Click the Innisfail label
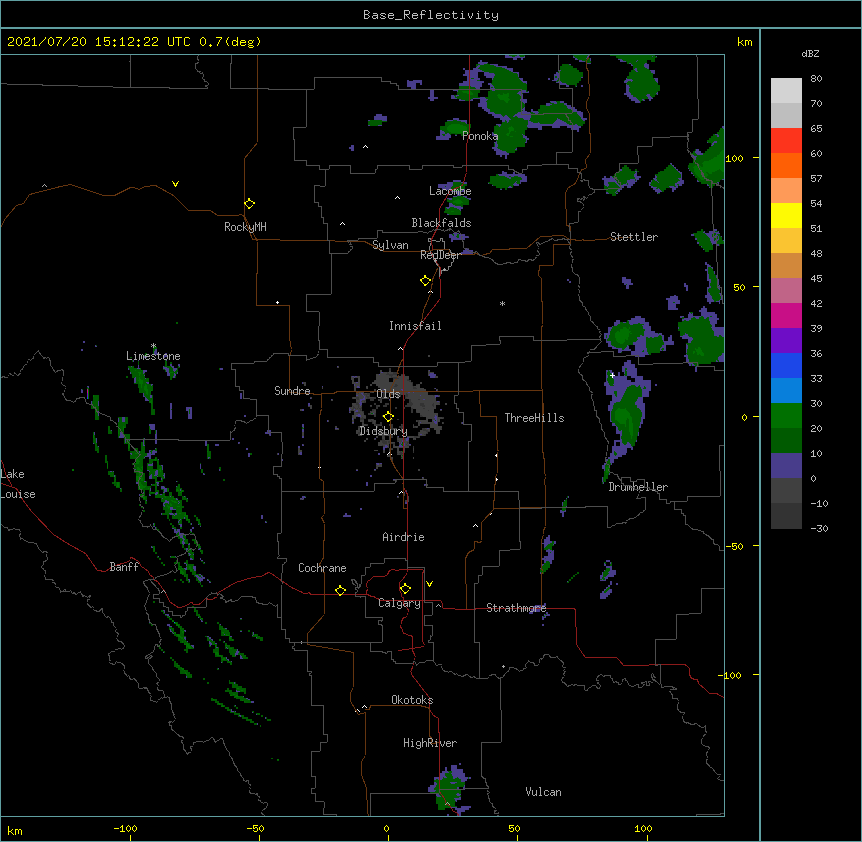Viewport: 862px width, 842px height. click(x=415, y=326)
